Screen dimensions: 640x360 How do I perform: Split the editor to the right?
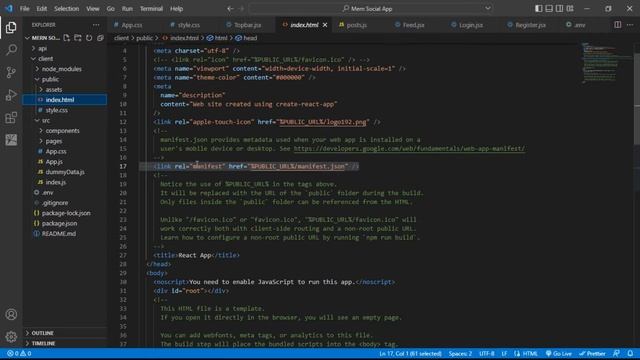618,25
